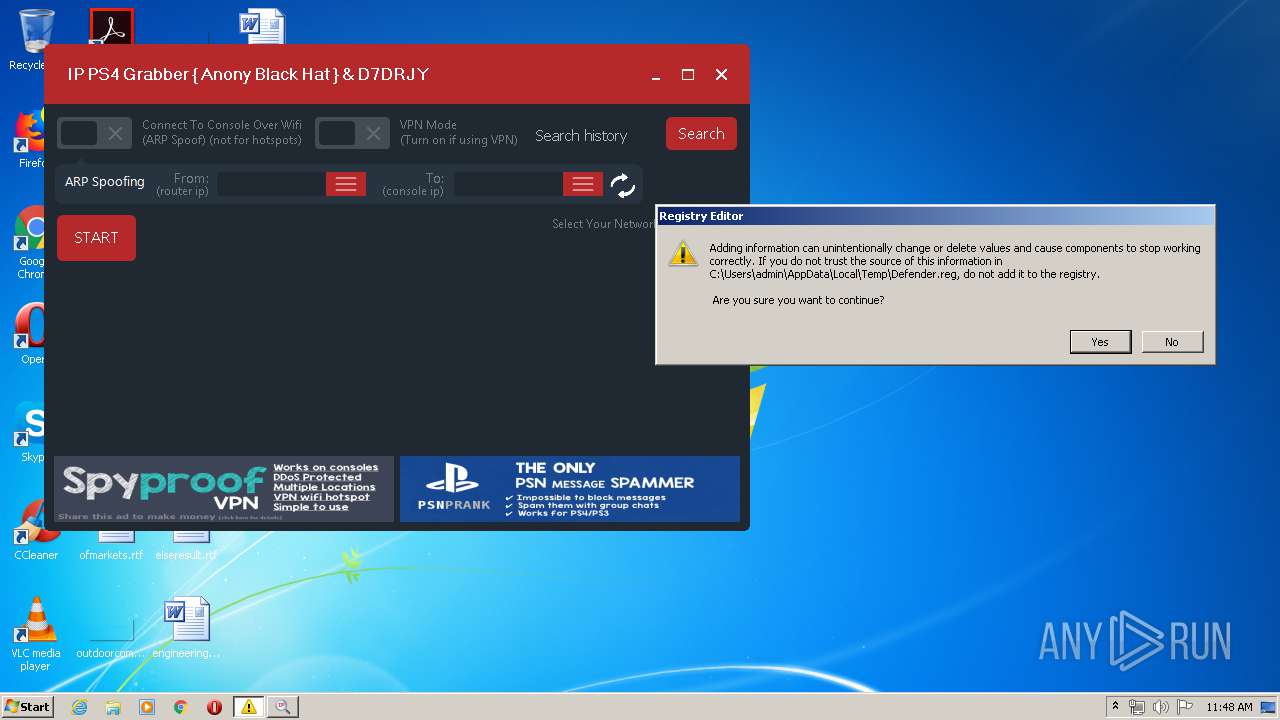Click the Select Your Network label
This screenshot has width=1280, height=720.
(604, 224)
